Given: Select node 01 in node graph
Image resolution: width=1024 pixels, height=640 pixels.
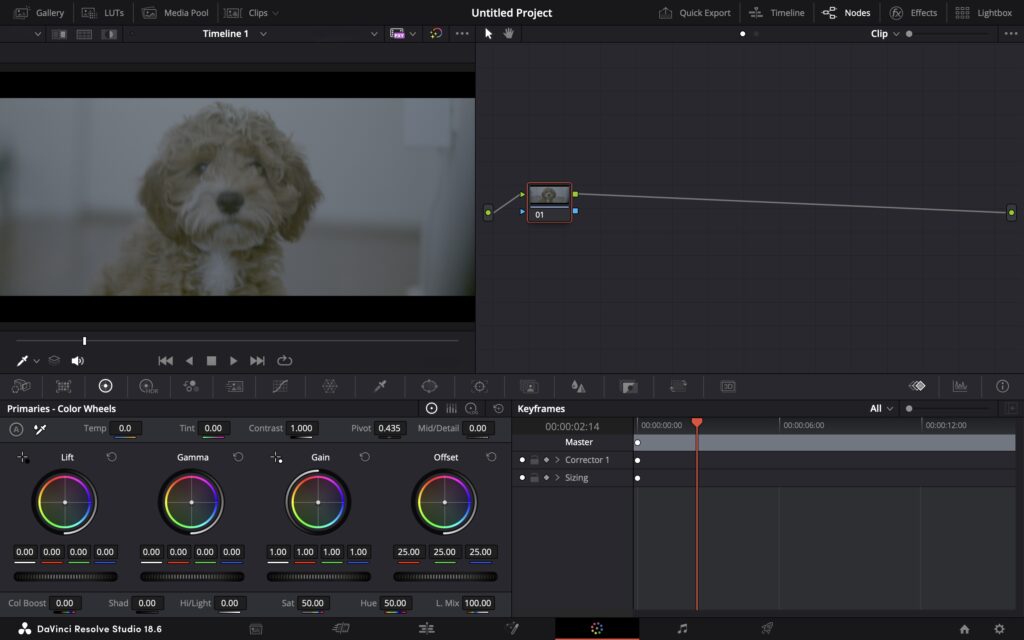Looking at the screenshot, I should coord(549,201).
